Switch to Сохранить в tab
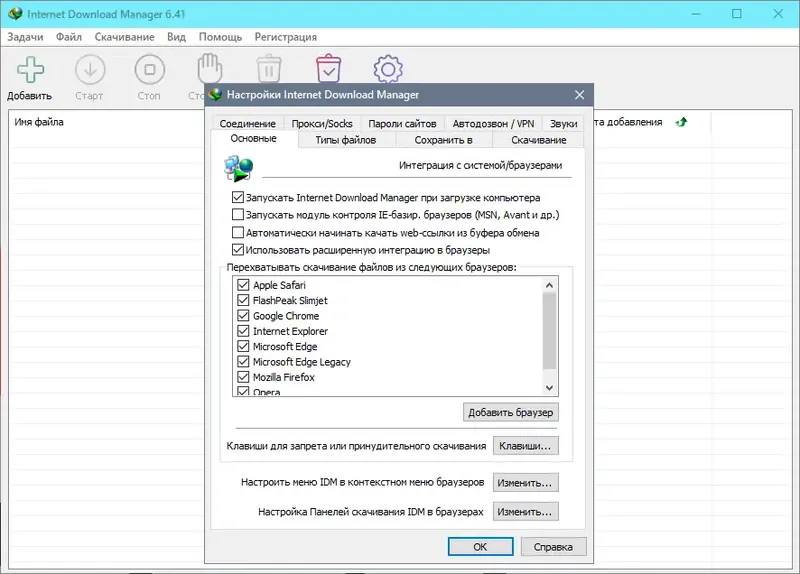The width and height of the screenshot is (800, 574). coord(443,140)
